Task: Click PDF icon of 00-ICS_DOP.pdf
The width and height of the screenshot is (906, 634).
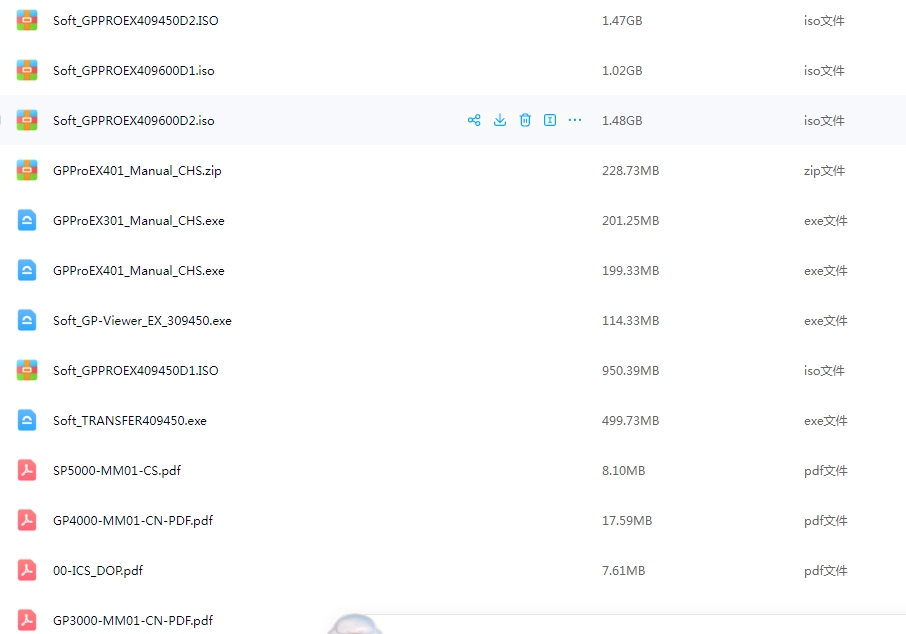Action: [x=27, y=570]
